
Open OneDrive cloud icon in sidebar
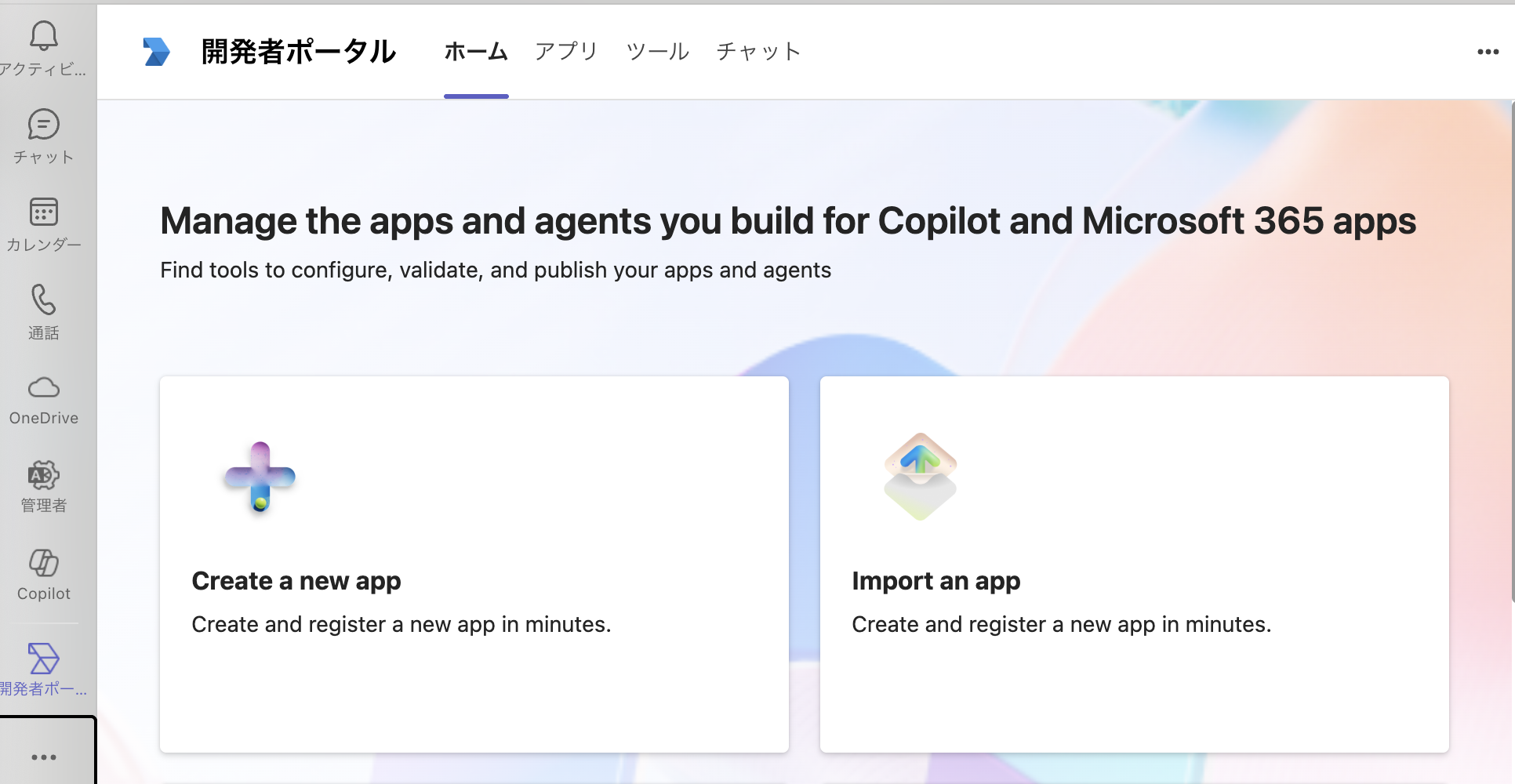click(x=44, y=388)
